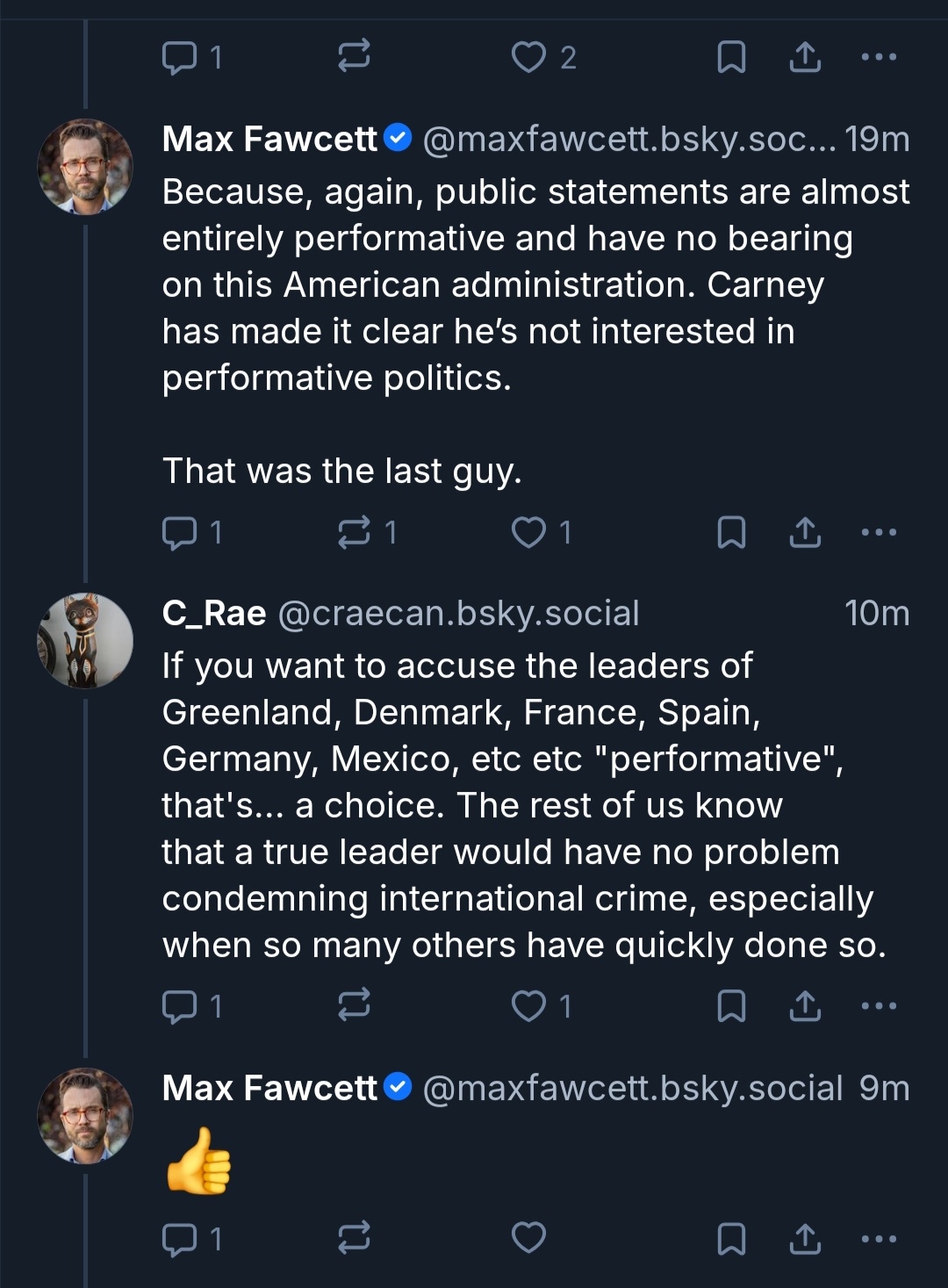The image size is (948, 1288).
Task: View C_Rae's cat statue avatar
Action: [85, 641]
